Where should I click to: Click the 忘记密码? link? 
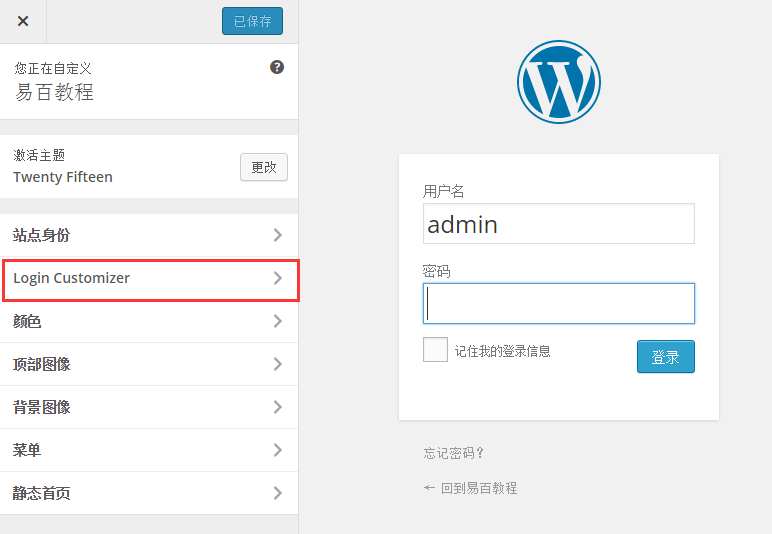click(454, 453)
